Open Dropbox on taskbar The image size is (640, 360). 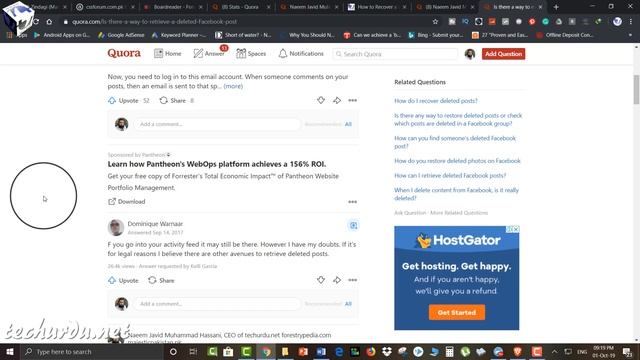point(387,351)
